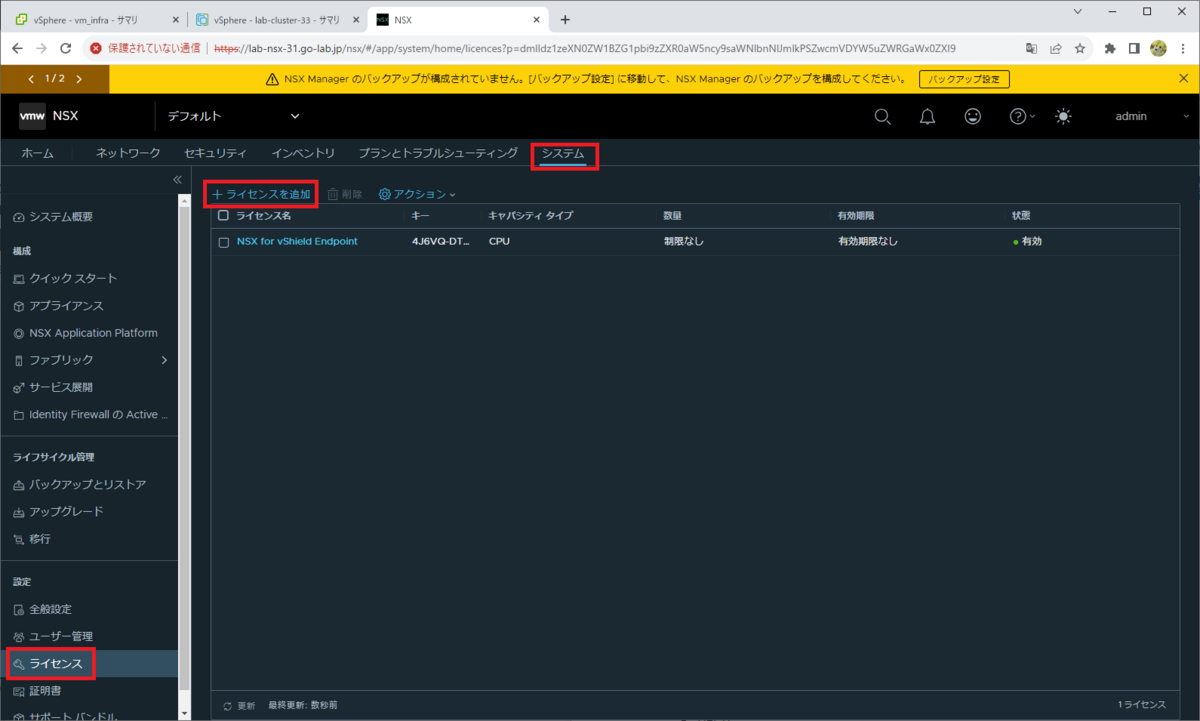Toggle the select-all checkbox in table header
This screenshot has width=1200, height=721.
[223, 215]
